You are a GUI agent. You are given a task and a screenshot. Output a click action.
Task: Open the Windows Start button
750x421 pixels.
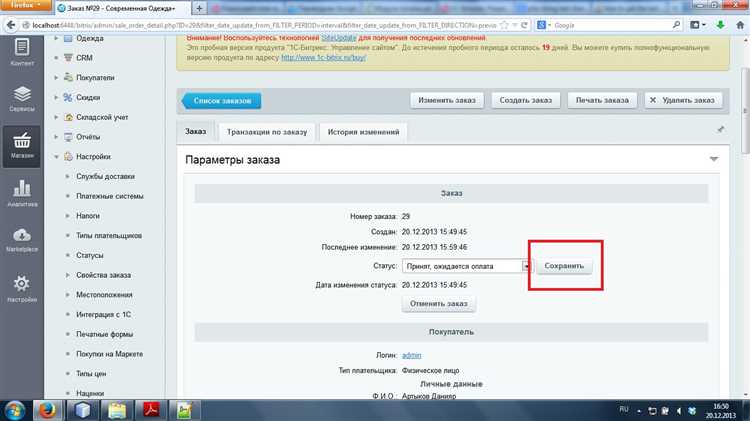14,411
